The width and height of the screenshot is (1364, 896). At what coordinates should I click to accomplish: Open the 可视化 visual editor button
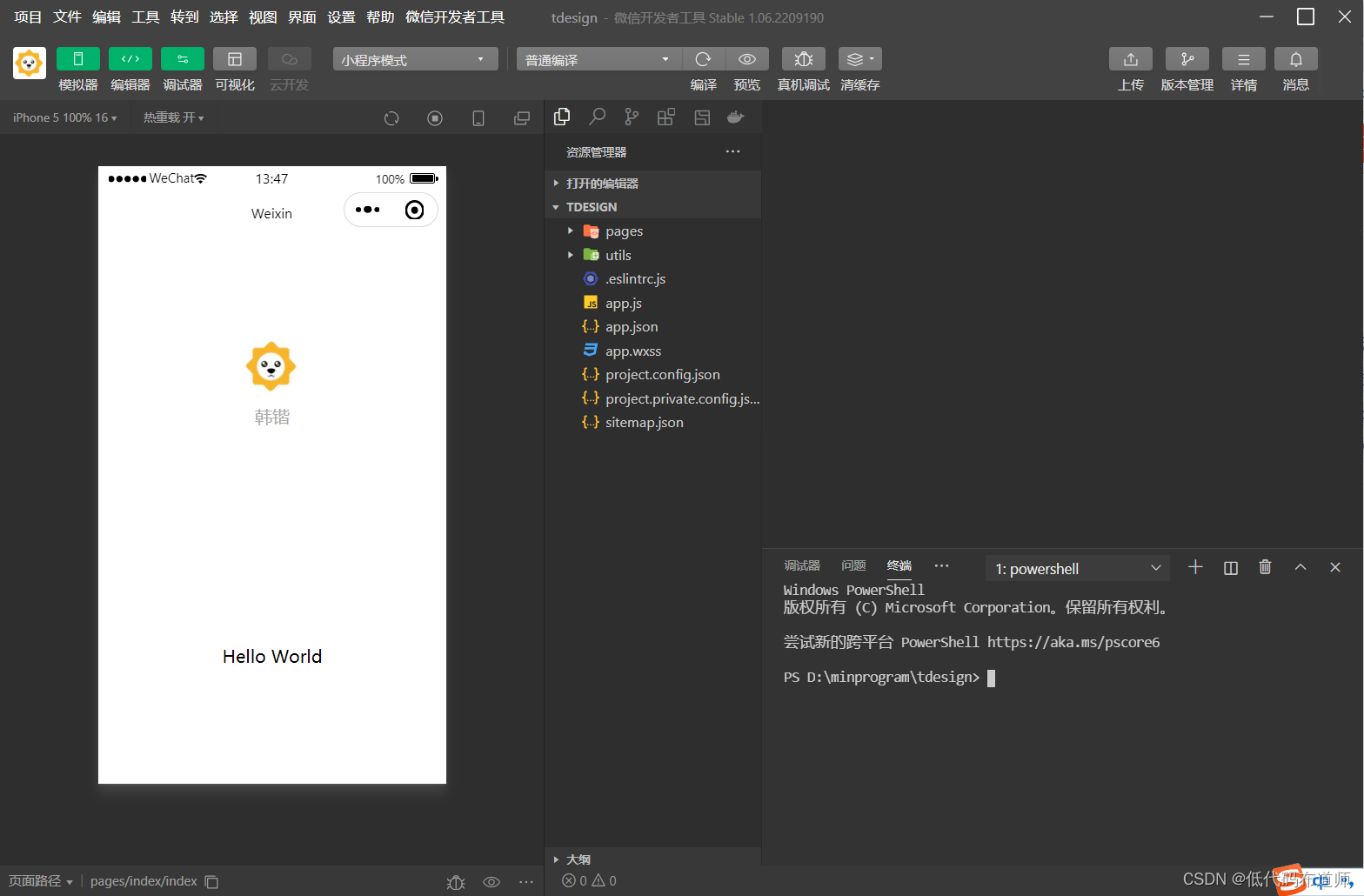click(235, 59)
